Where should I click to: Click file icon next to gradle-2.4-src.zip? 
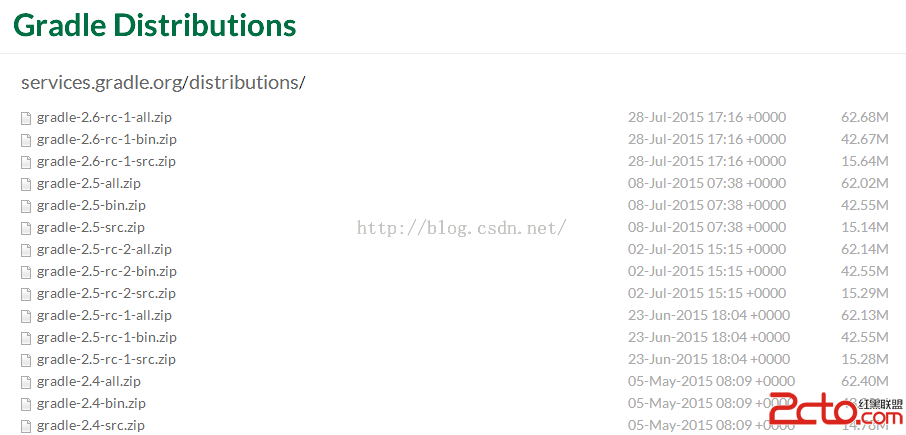click(26, 425)
